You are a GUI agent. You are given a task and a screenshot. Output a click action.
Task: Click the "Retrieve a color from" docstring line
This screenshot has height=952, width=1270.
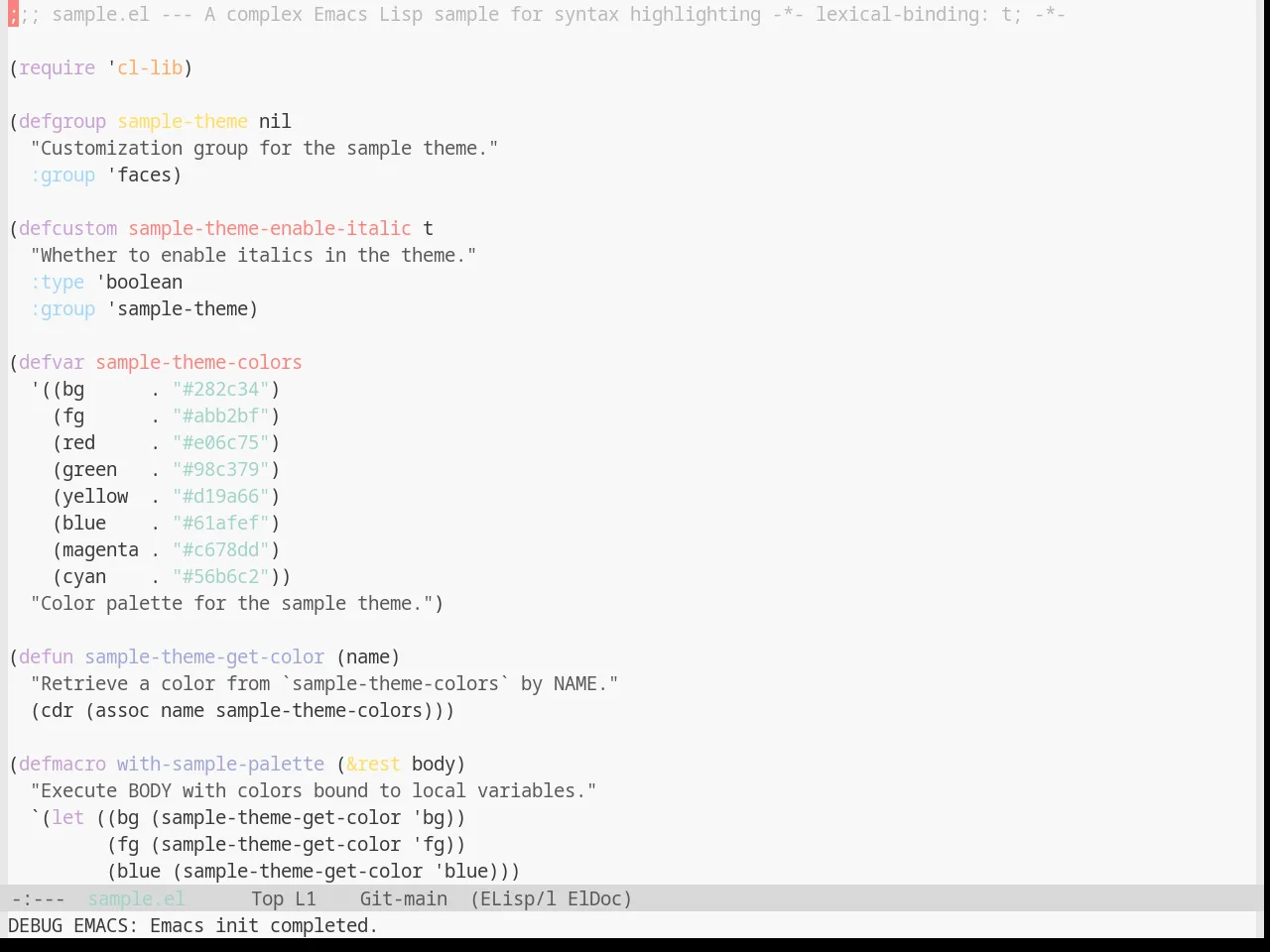324,683
